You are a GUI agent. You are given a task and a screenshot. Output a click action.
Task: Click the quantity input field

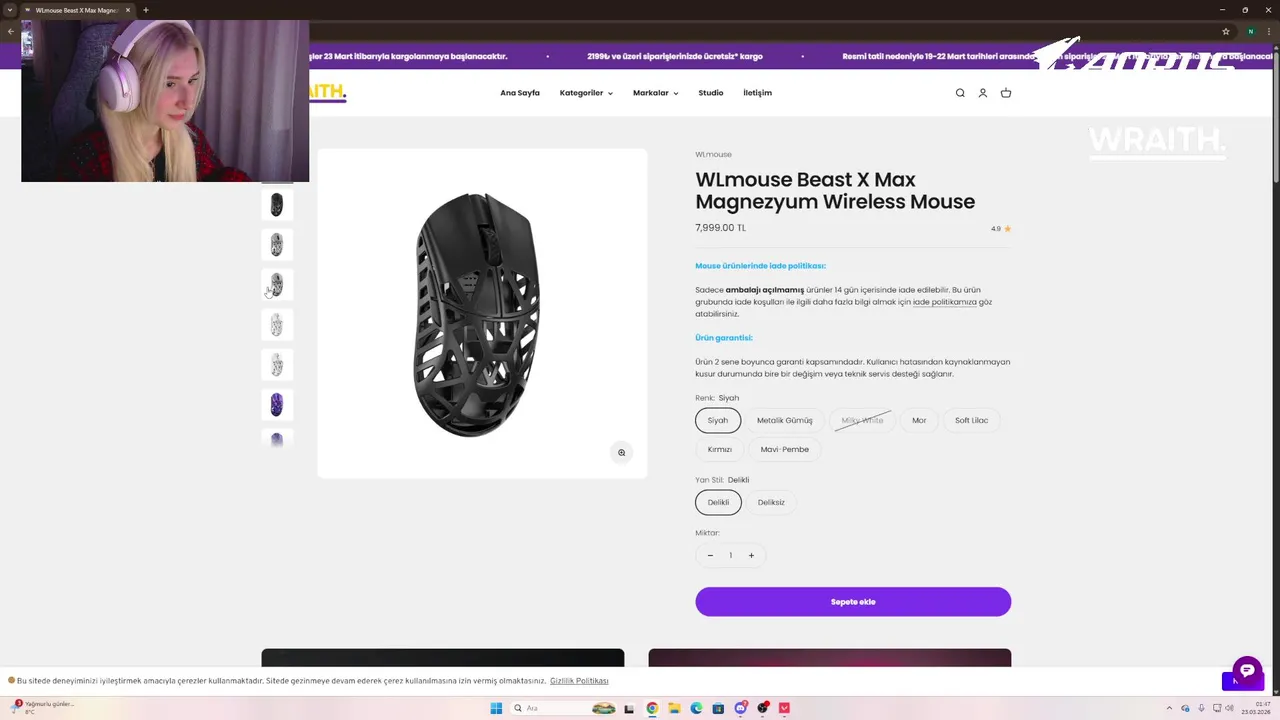coord(731,556)
